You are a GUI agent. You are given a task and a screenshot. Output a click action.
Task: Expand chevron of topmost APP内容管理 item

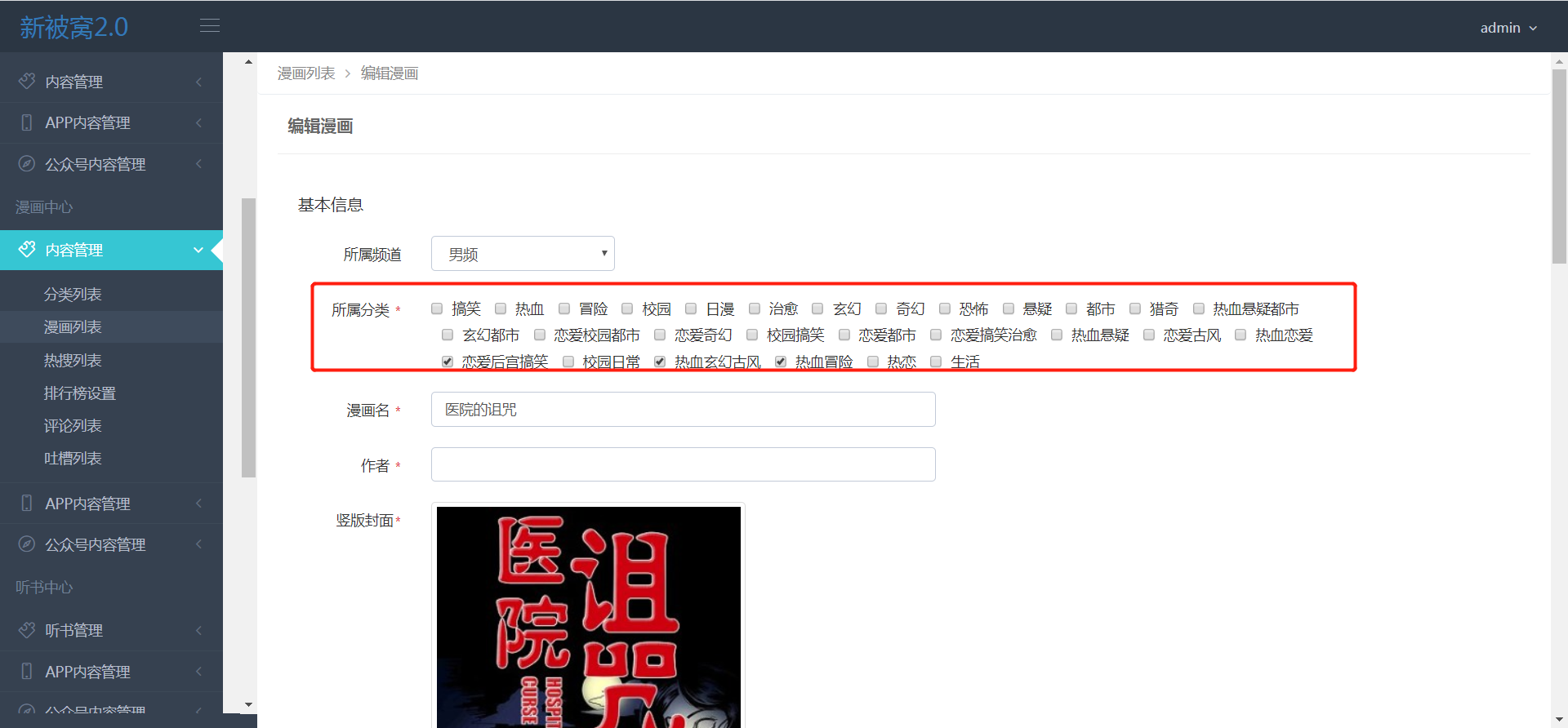click(198, 122)
